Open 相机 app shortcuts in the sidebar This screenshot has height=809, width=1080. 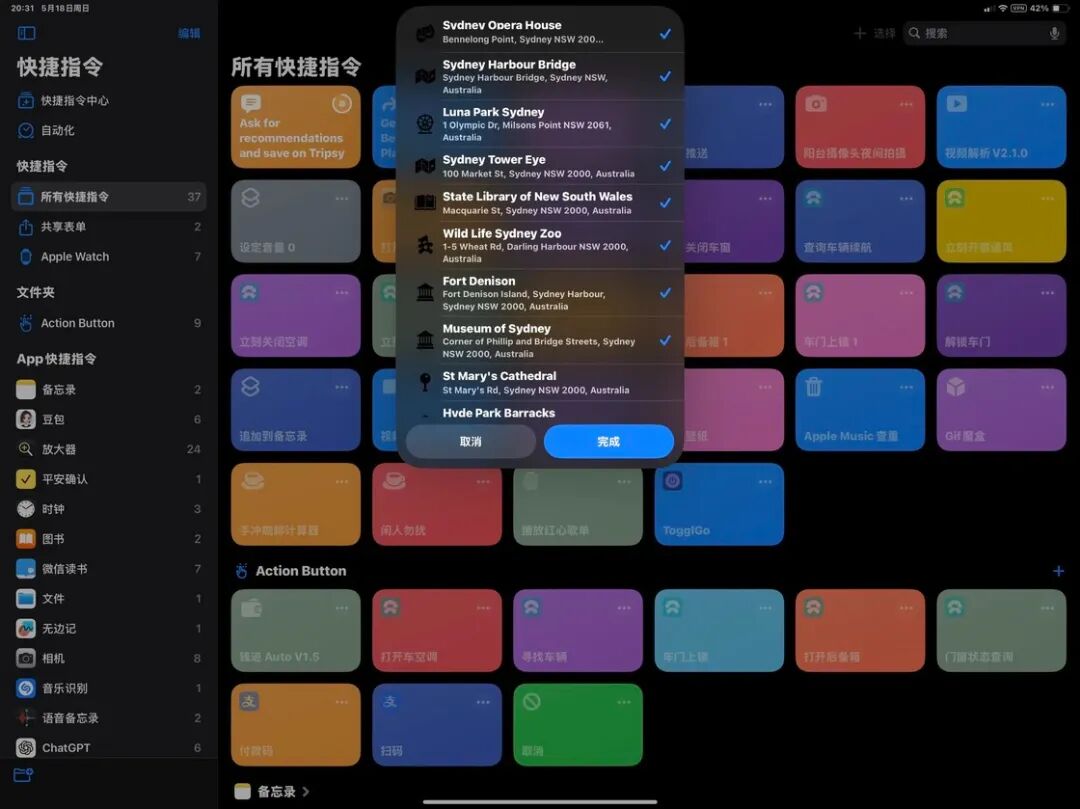[x=109, y=658]
